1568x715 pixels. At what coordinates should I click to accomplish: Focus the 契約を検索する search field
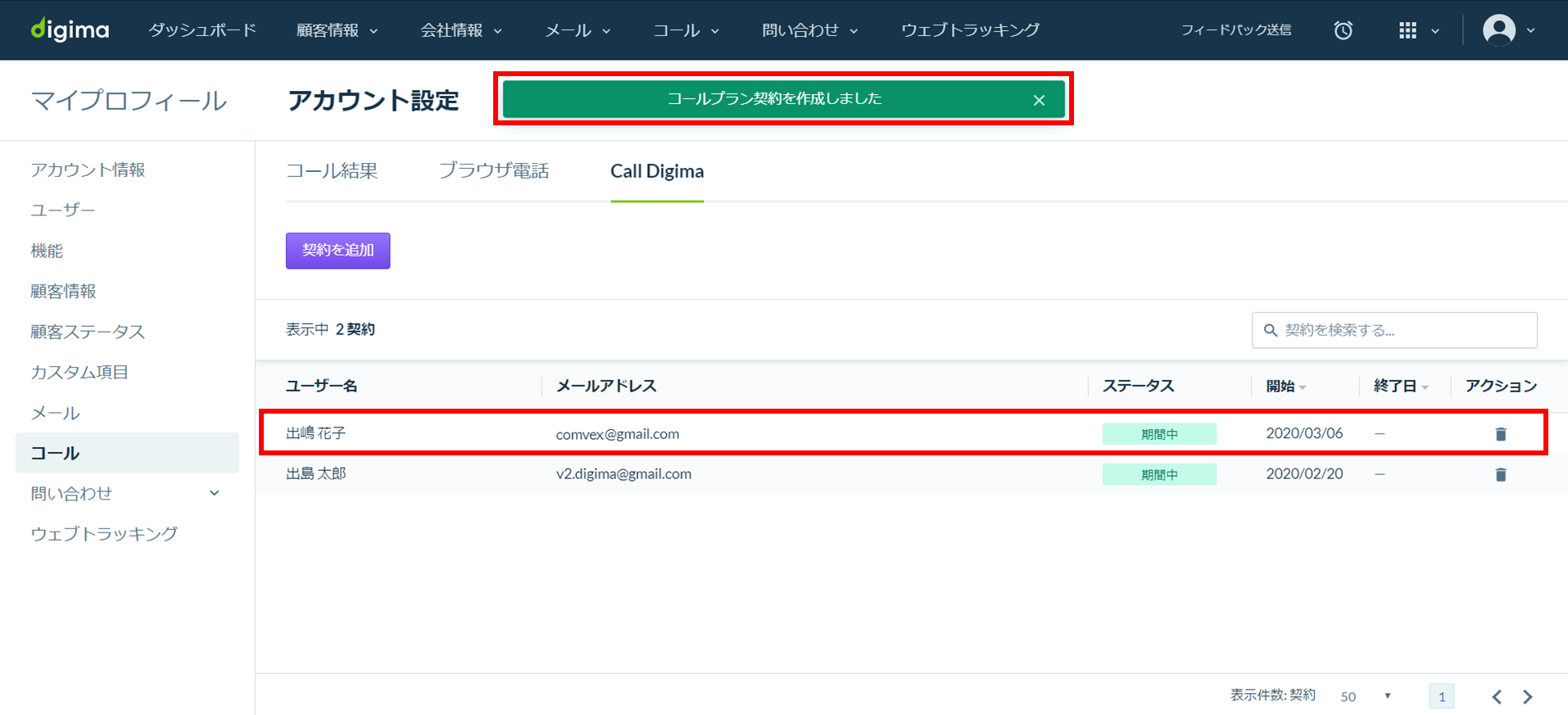click(1394, 330)
